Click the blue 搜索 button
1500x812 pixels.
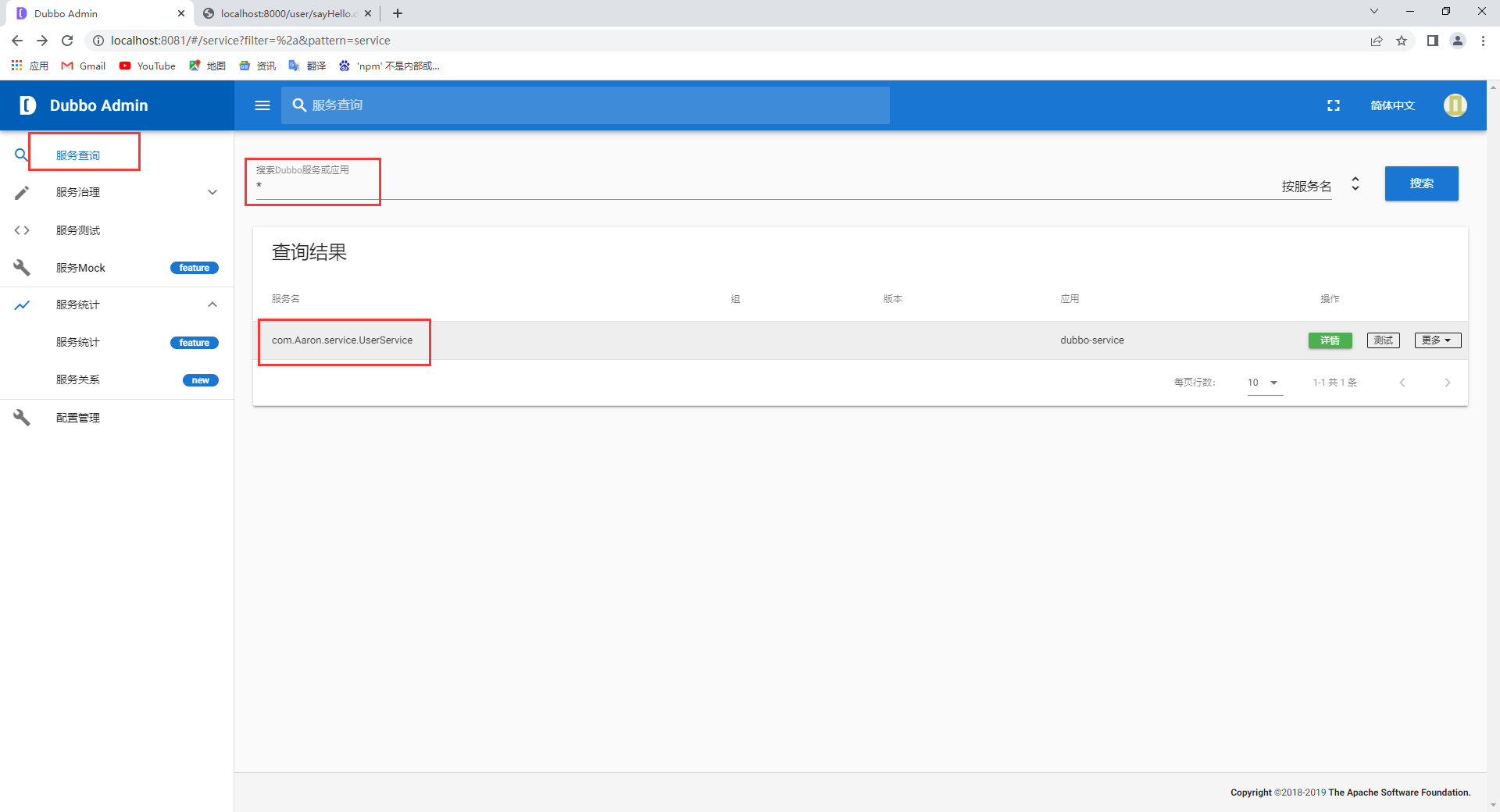pyautogui.click(x=1421, y=183)
